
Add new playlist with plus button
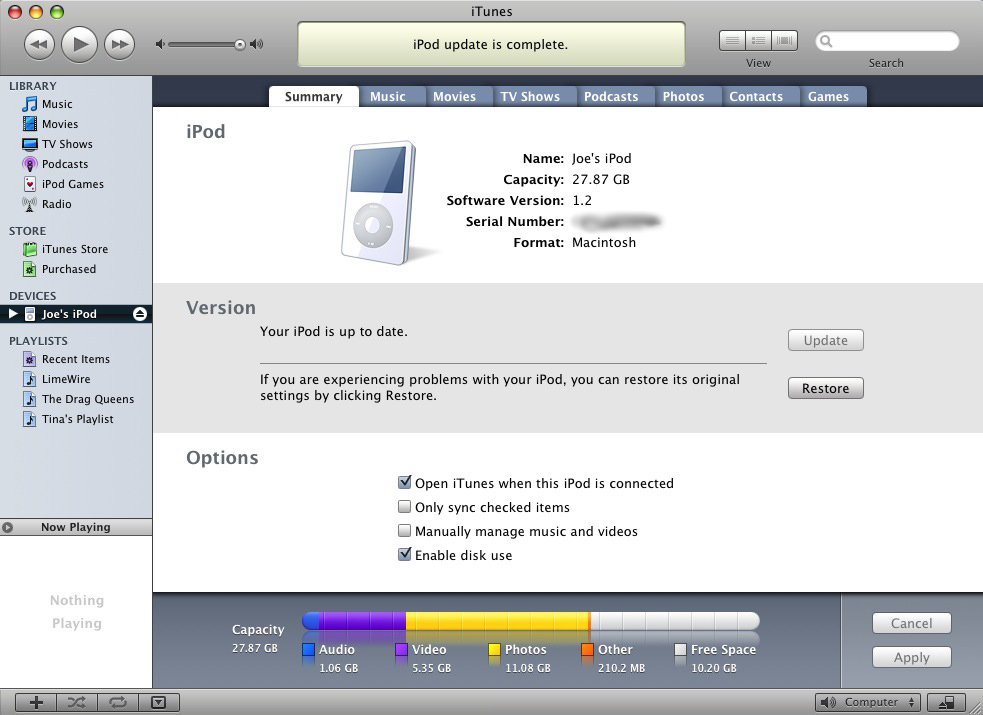[x=36, y=702]
